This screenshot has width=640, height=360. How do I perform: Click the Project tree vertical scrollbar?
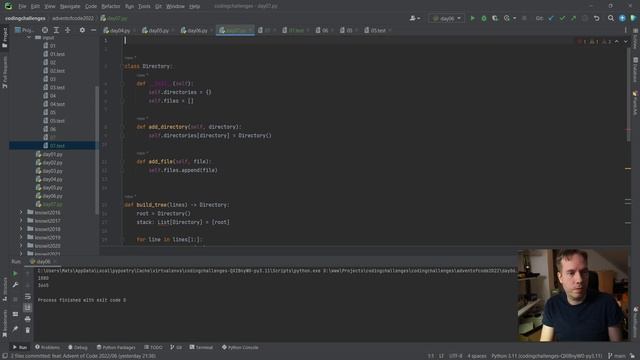pyautogui.click(x=97, y=150)
